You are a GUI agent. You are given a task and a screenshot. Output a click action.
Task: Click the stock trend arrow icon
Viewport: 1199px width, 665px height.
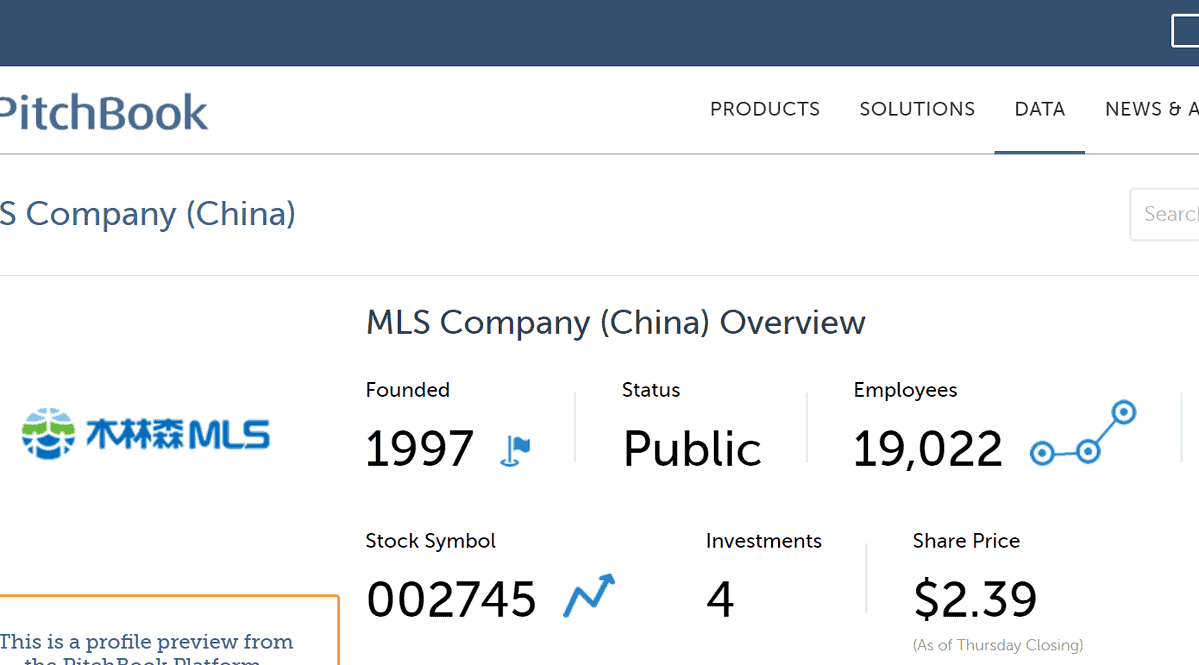[x=589, y=596]
